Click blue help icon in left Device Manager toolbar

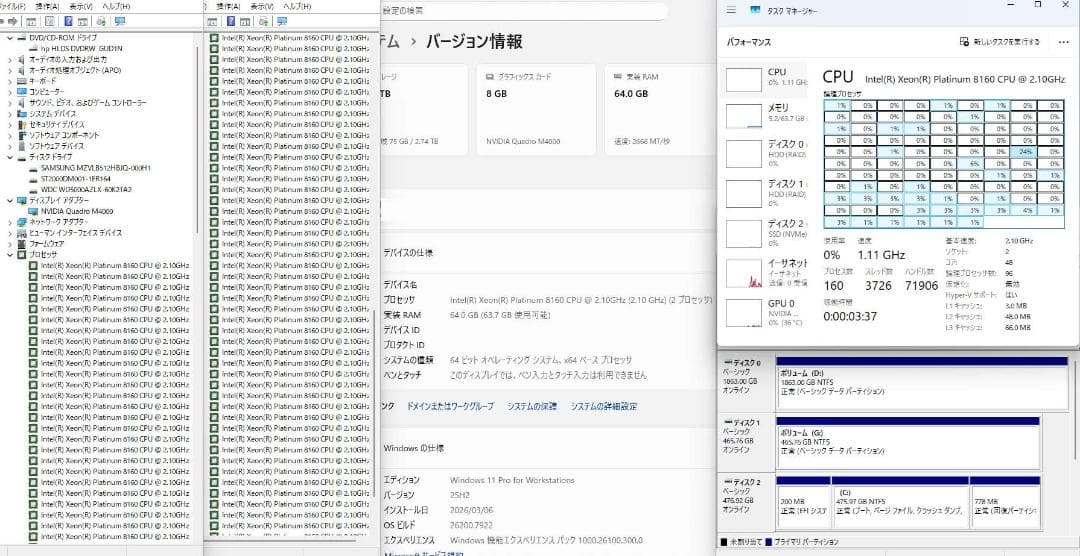point(68,21)
